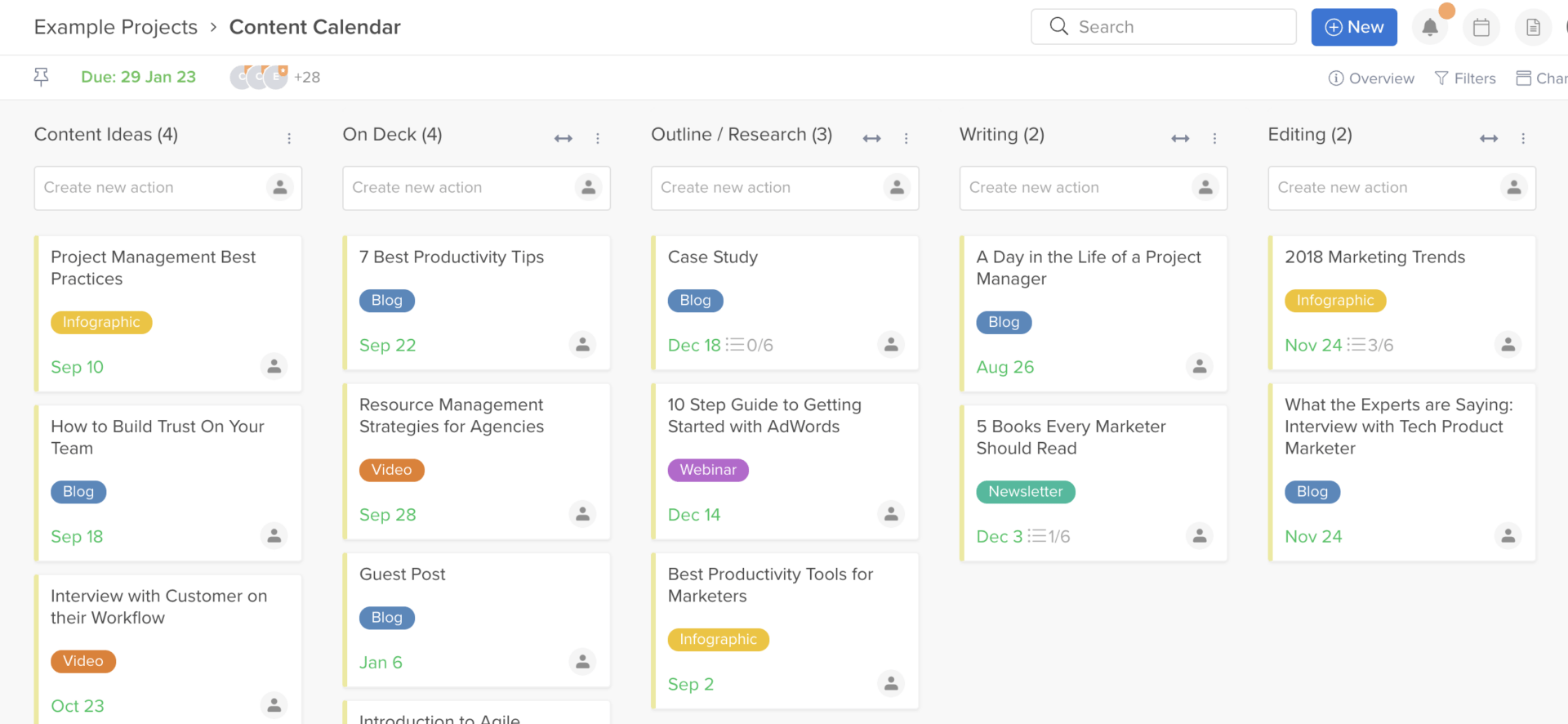The image size is (1568, 724).
Task: Click the notifications bell icon
Action: coord(1429,28)
